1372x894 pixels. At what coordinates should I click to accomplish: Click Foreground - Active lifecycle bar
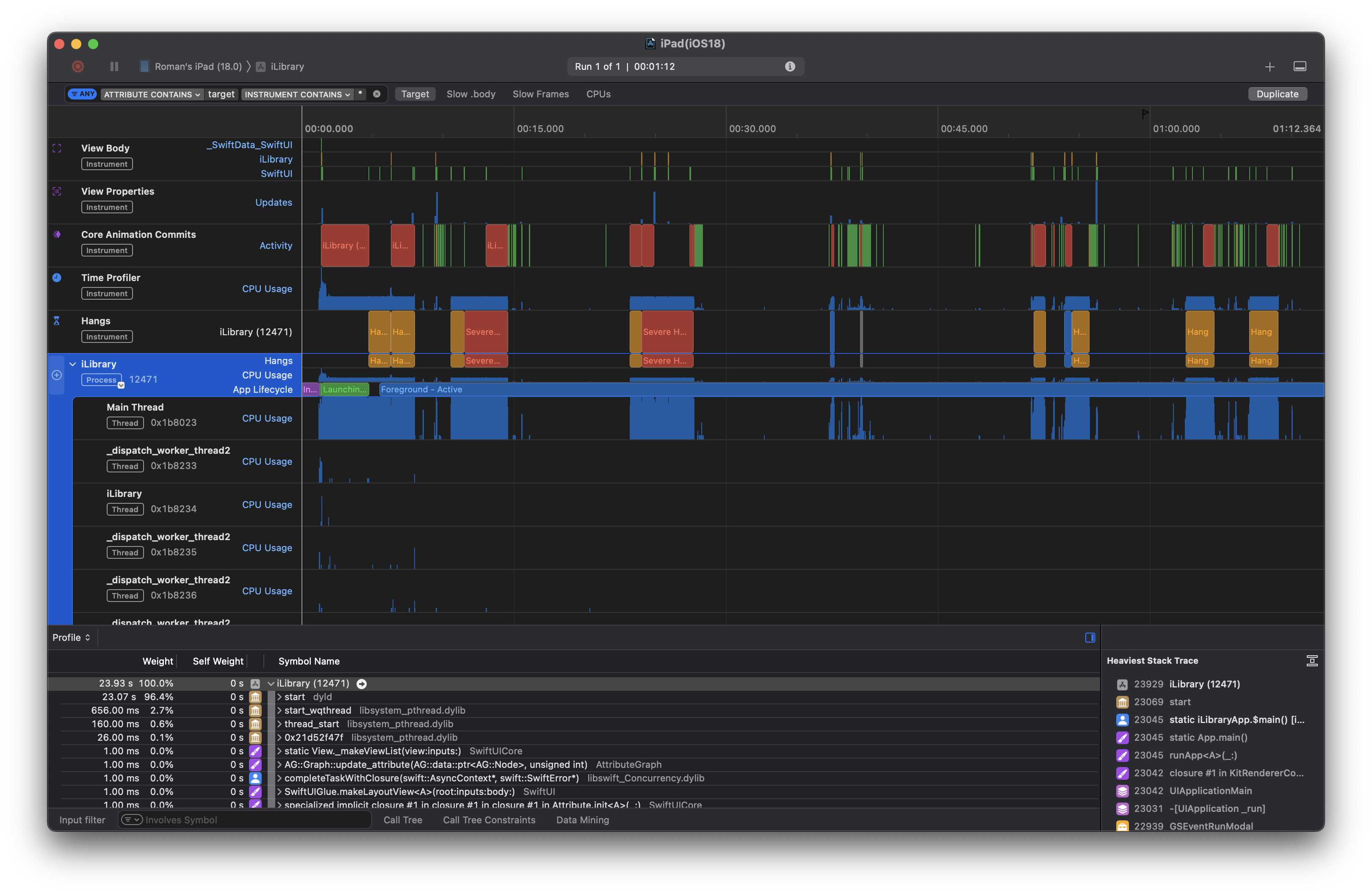click(852, 390)
